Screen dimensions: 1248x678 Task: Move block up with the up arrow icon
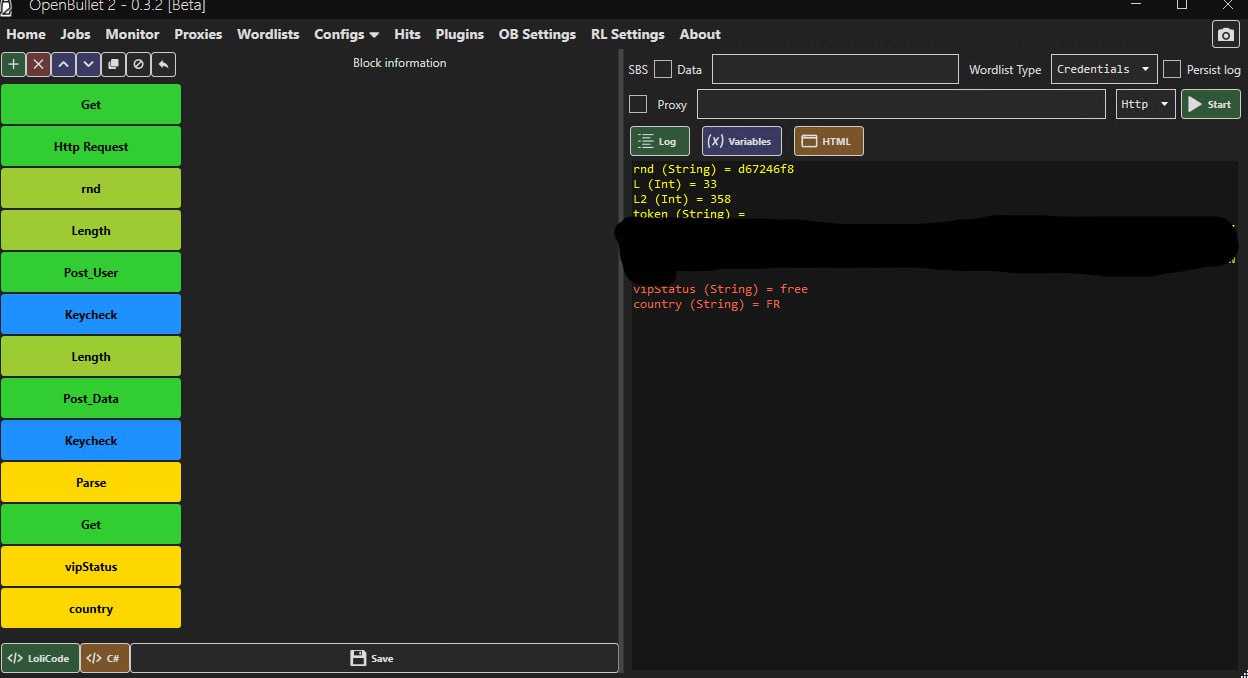tap(63, 64)
